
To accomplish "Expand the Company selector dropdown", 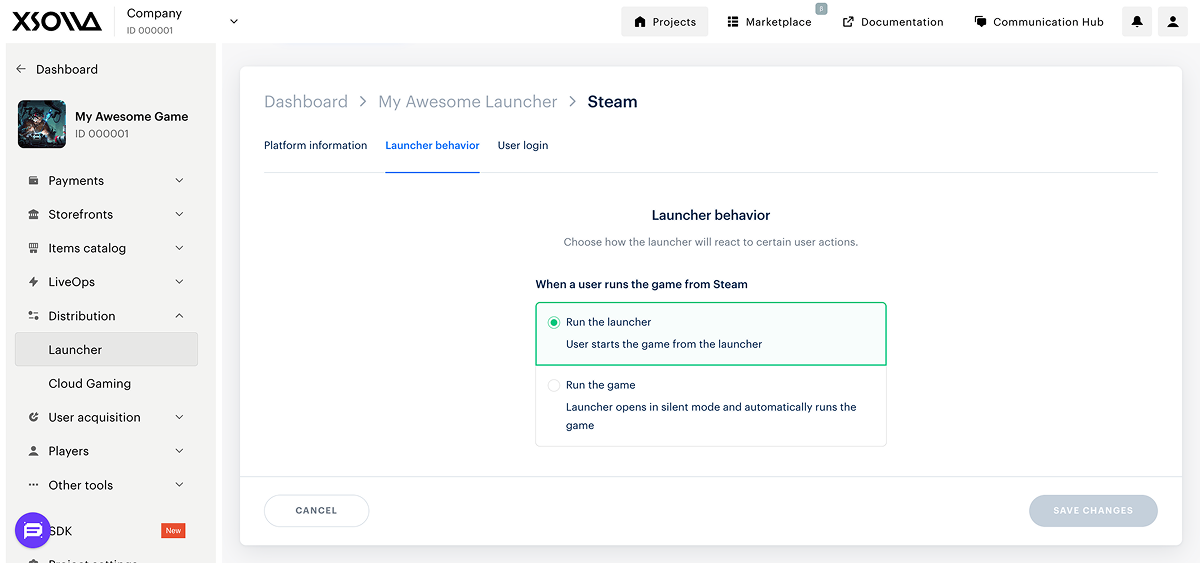I will pos(234,21).
